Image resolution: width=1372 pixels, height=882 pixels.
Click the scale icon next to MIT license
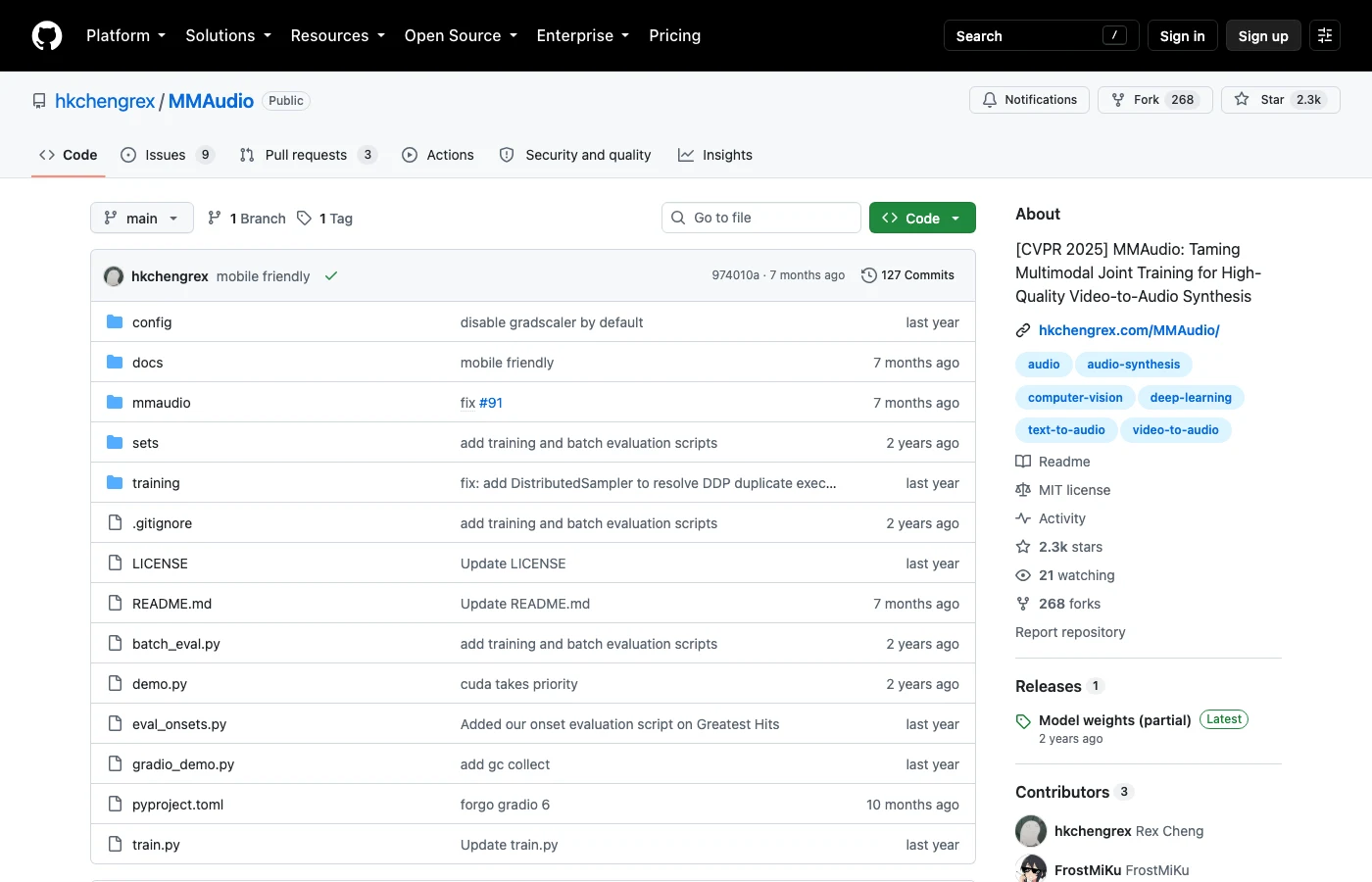point(1023,490)
